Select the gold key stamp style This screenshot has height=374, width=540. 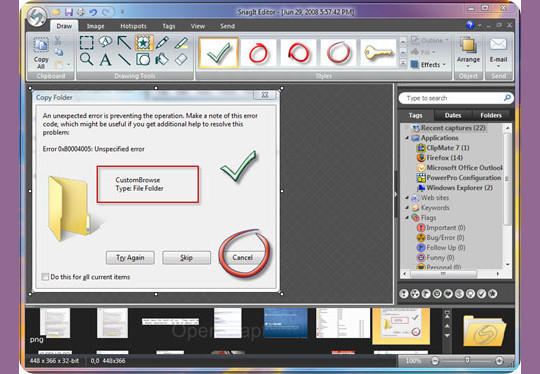tap(378, 53)
